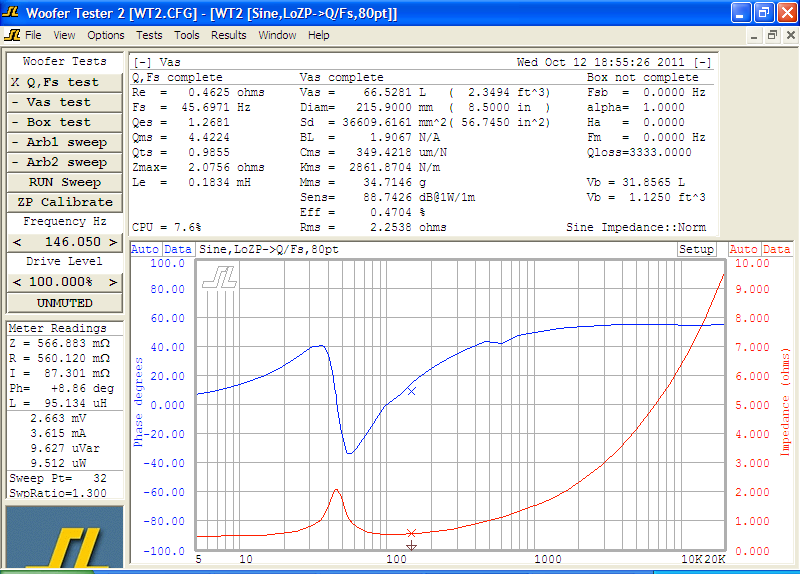Image resolution: width=800 pixels, height=574 pixels.
Task: Click the red Data button
Action: point(777,249)
